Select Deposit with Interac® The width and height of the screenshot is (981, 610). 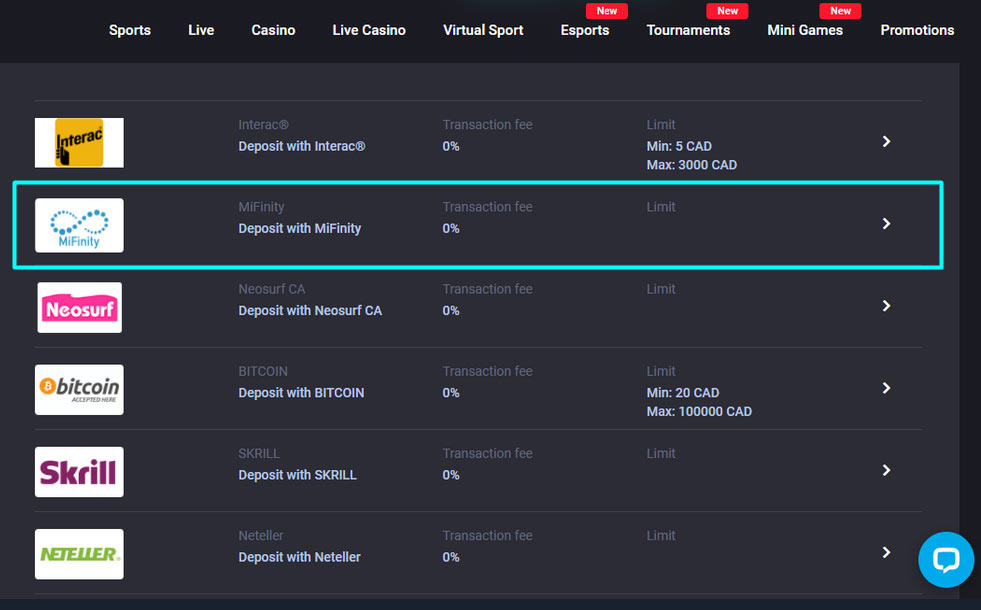pos(302,146)
